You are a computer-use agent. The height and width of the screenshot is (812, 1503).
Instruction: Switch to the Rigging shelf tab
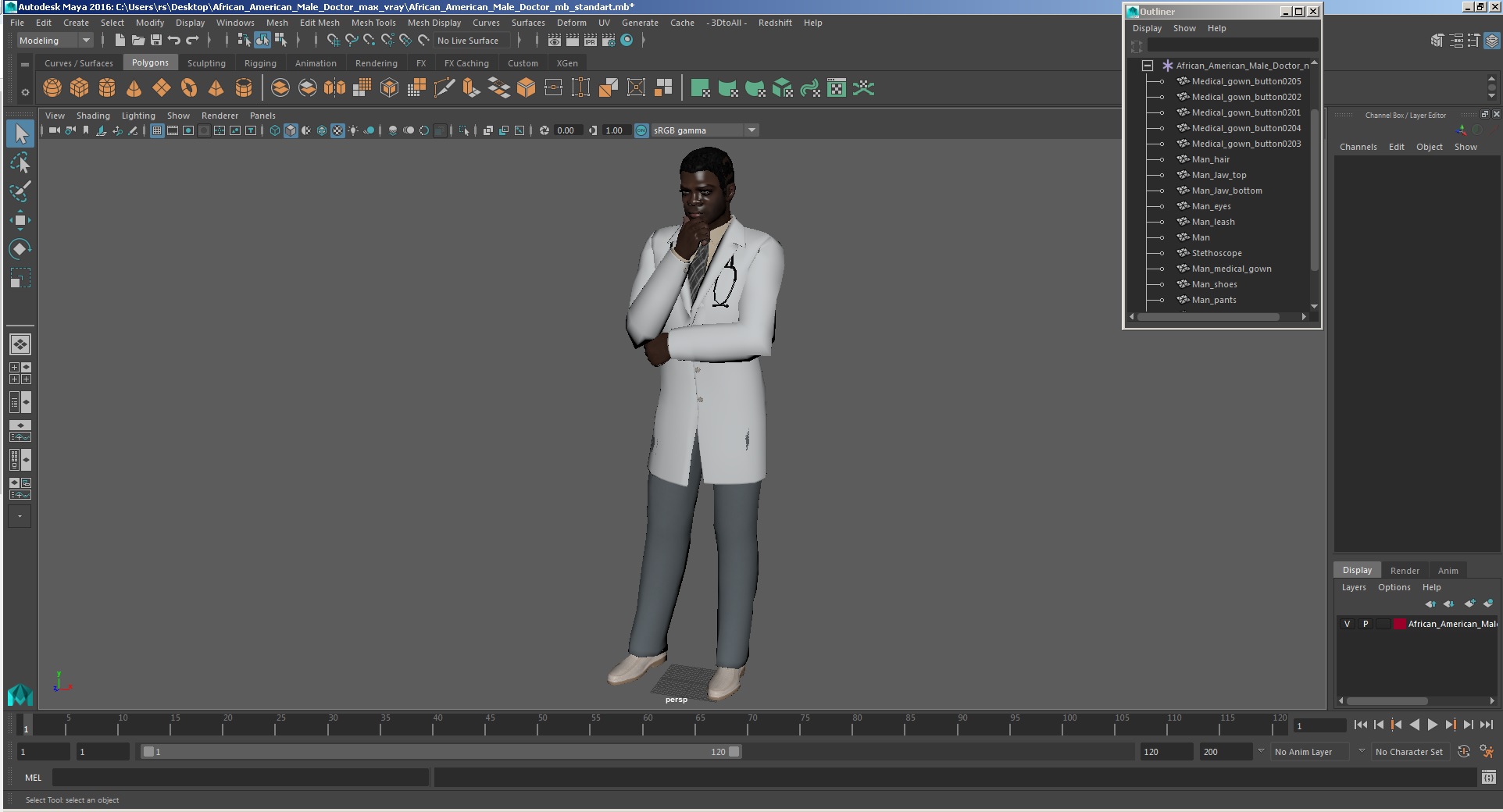click(260, 63)
